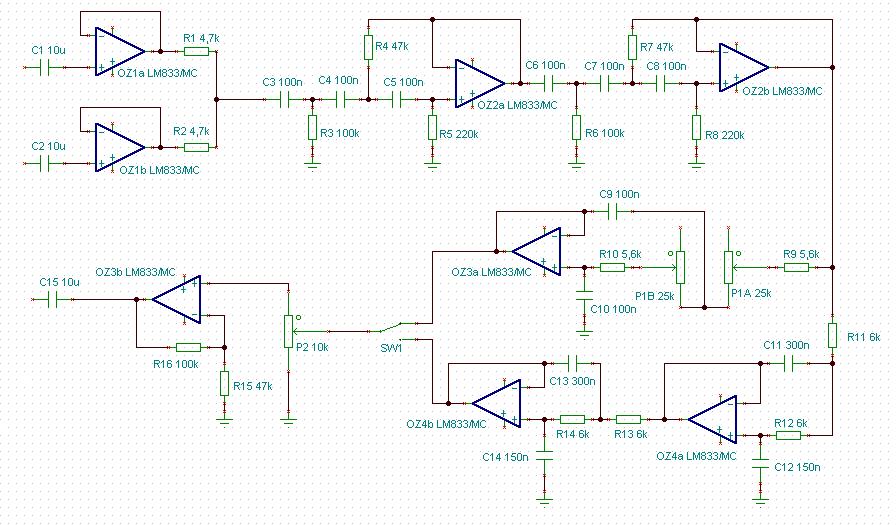Click the ground symbol below C14

[545, 502]
